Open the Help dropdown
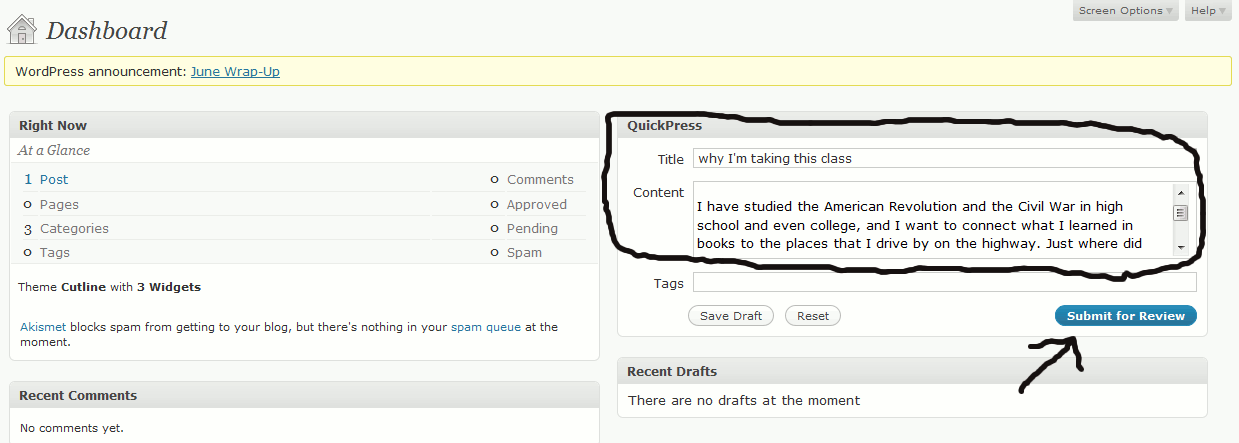Screen dimensions: 1239x443 (x=1209, y=11)
